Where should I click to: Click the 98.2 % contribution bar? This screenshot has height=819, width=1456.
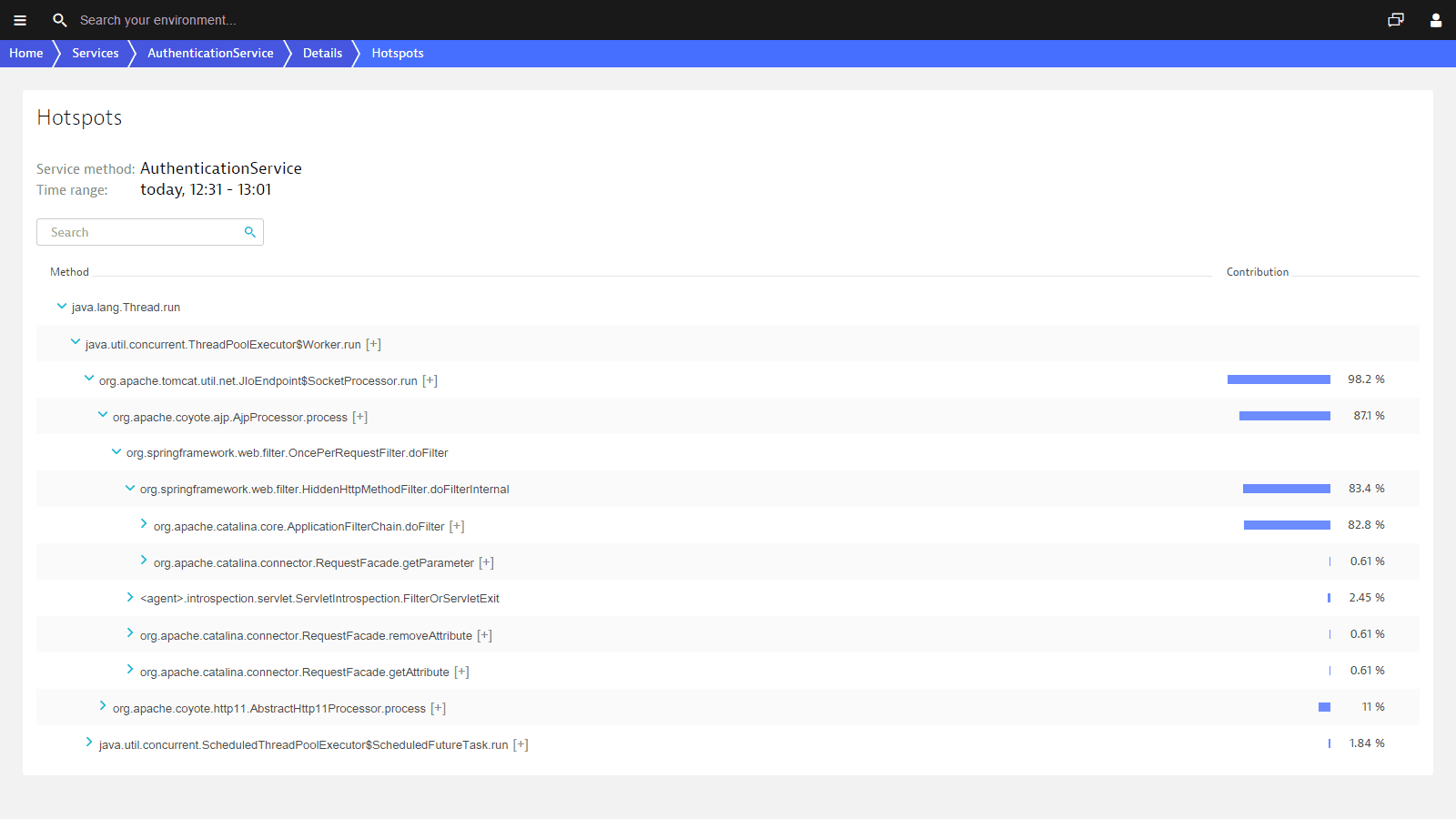pos(1279,379)
